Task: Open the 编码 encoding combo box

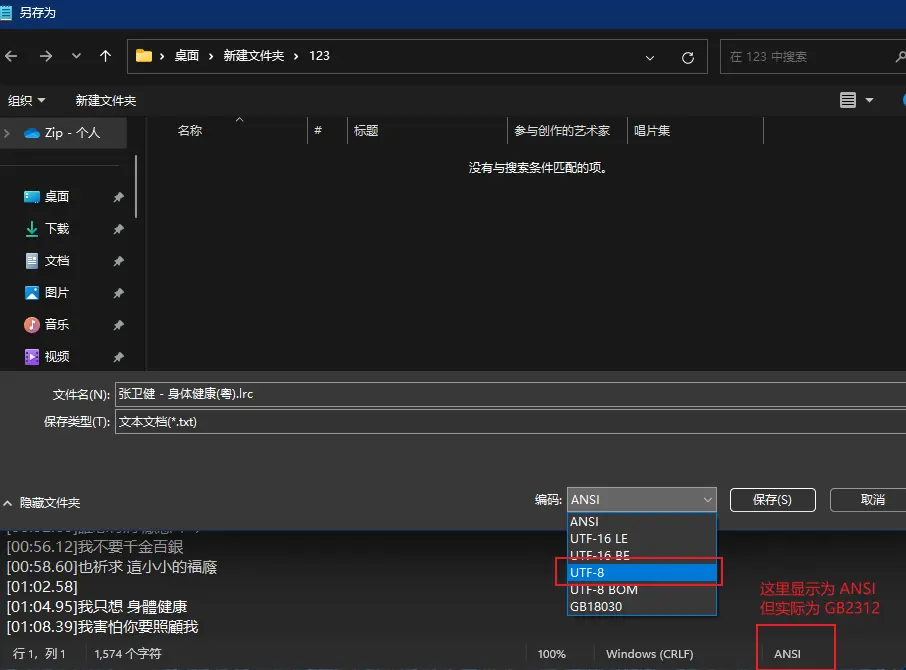Action: pyautogui.click(x=641, y=499)
